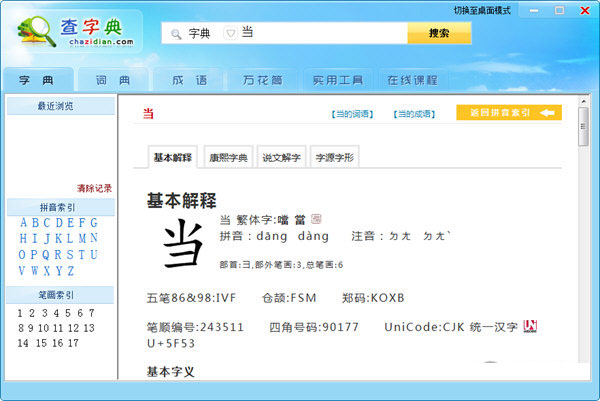
Task: Open the 万花筒 tab
Action: click(x=263, y=80)
